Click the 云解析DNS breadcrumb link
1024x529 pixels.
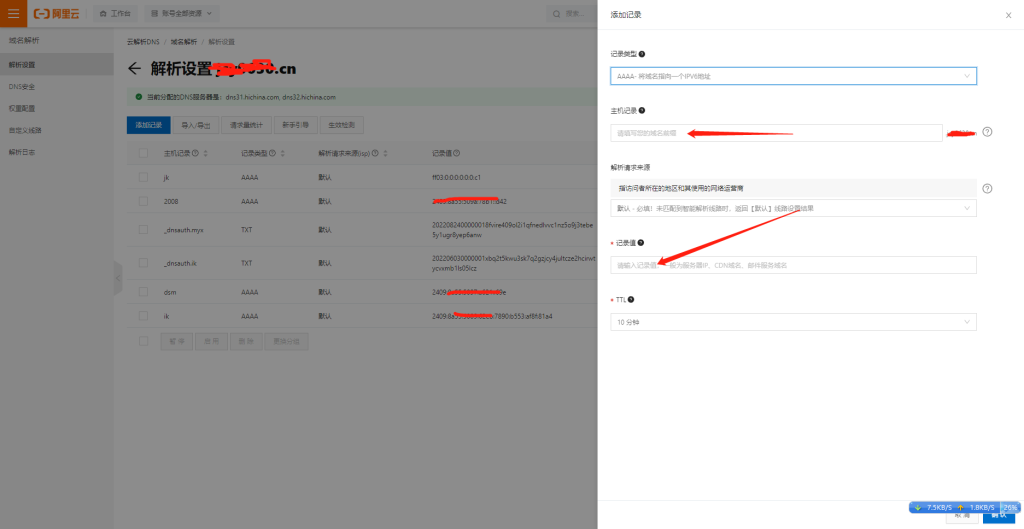coord(143,42)
